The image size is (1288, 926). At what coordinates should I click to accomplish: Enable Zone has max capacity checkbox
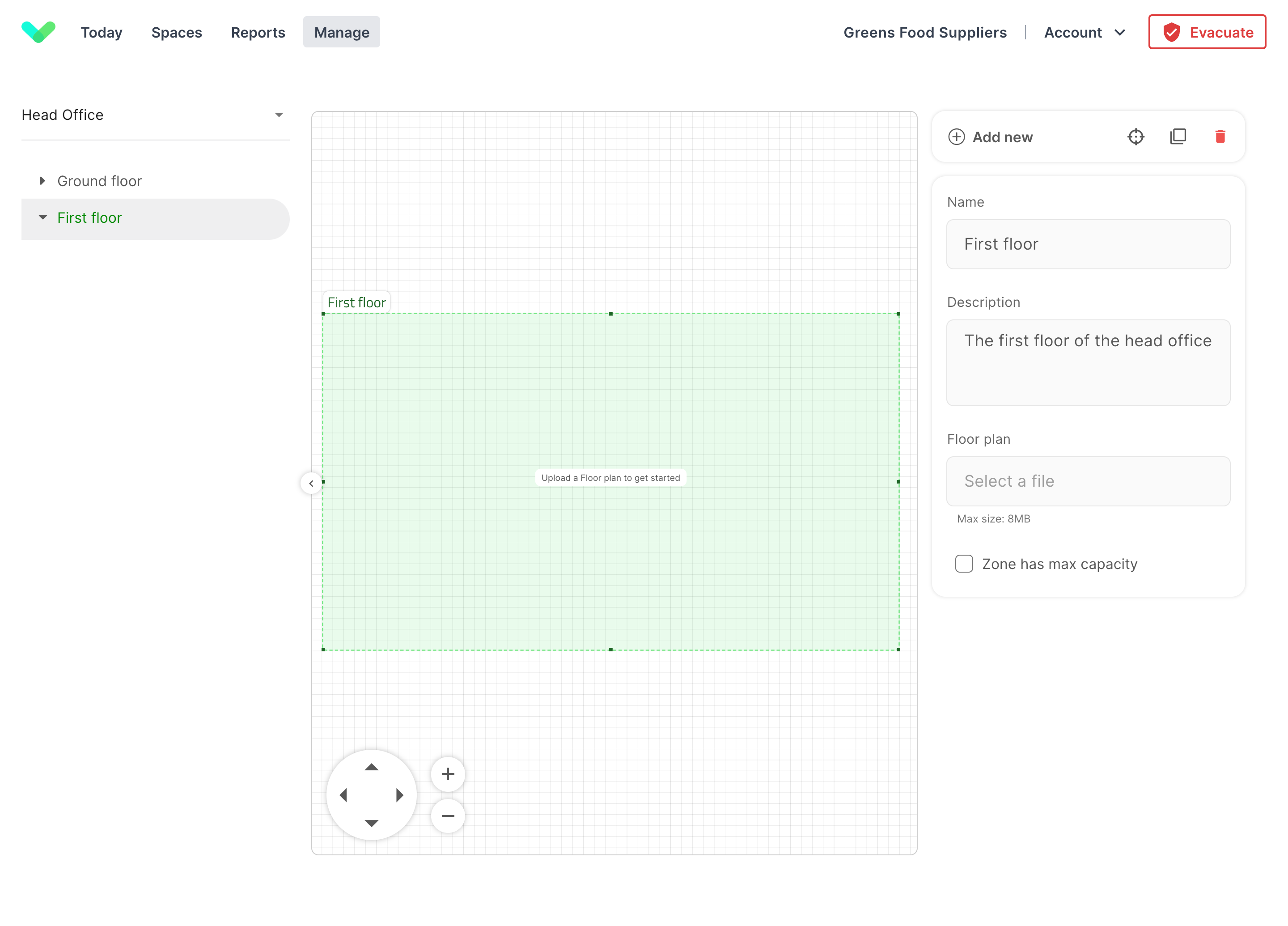click(x=963, y=563)
